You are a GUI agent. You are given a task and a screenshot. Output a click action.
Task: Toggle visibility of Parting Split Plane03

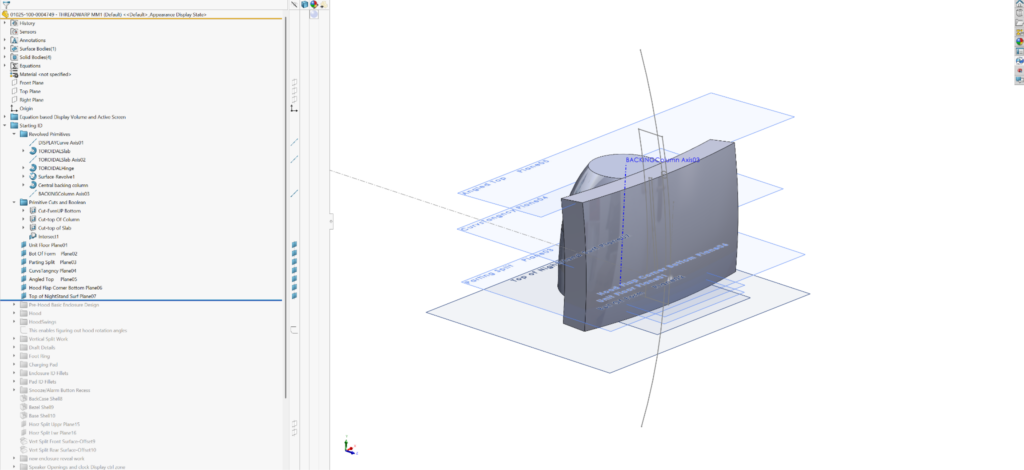pyautogui.click(x=295, y=262)
